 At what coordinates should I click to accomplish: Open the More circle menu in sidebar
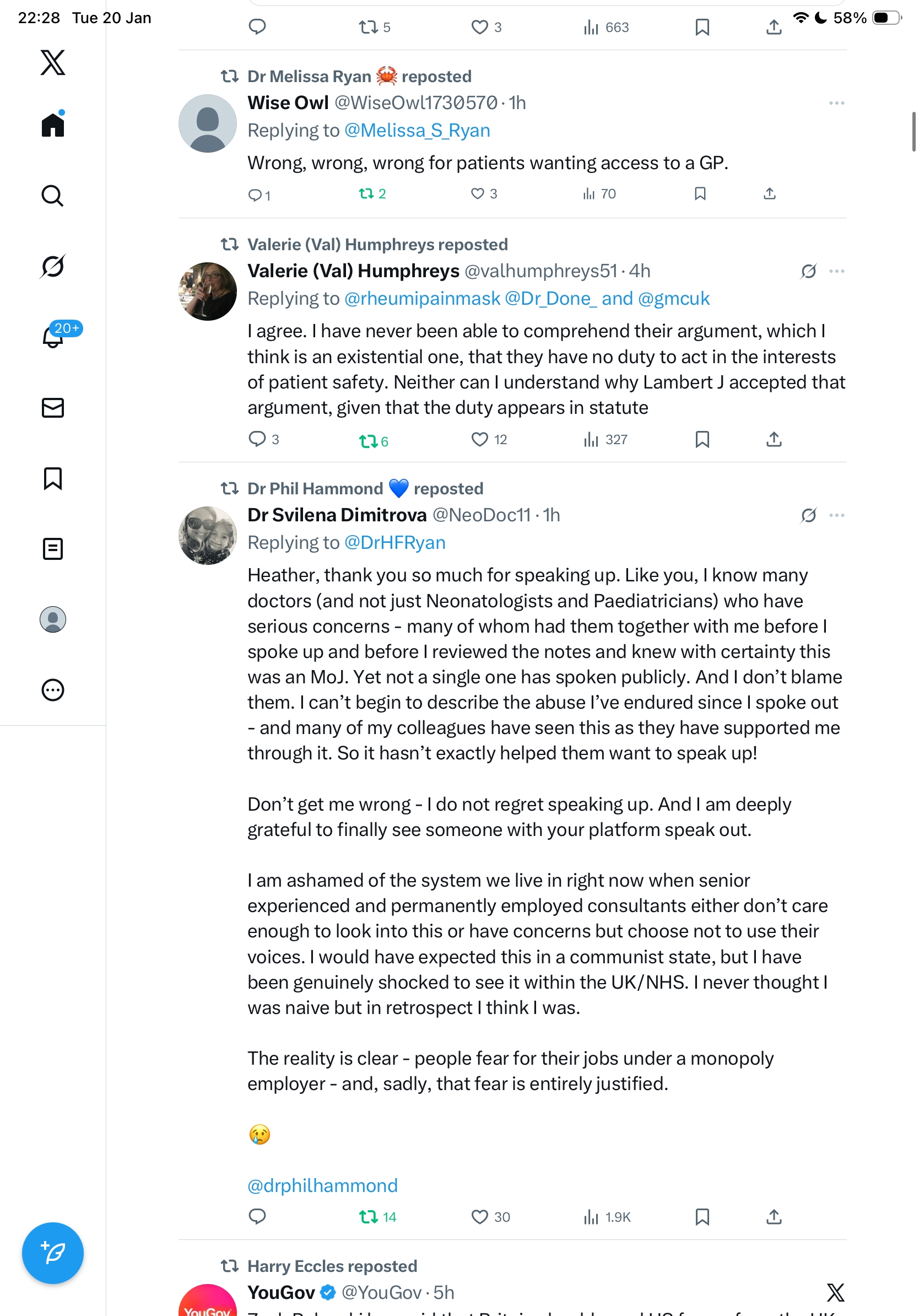coord(53,690)
